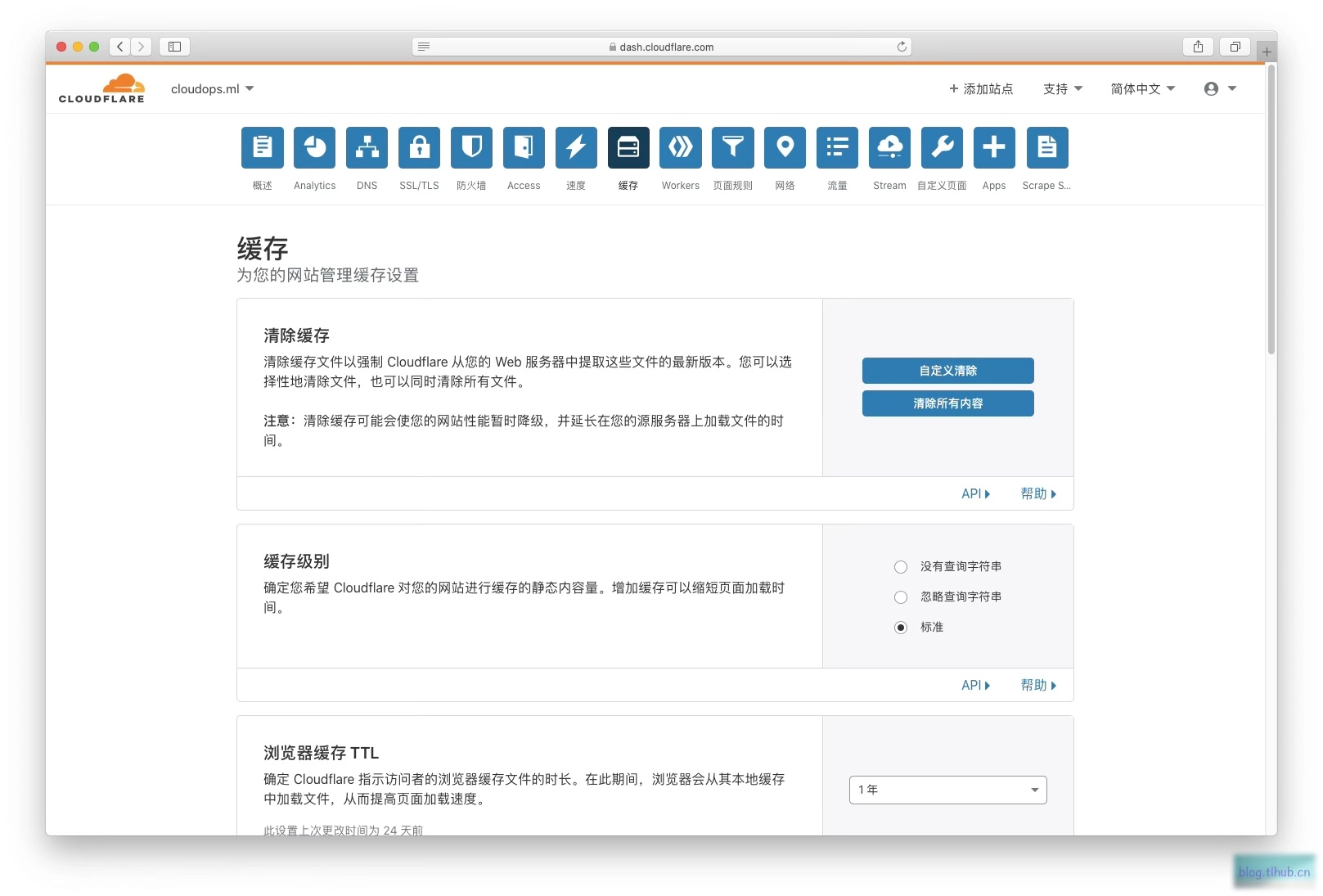Open the Workers icon

(681, 147)
